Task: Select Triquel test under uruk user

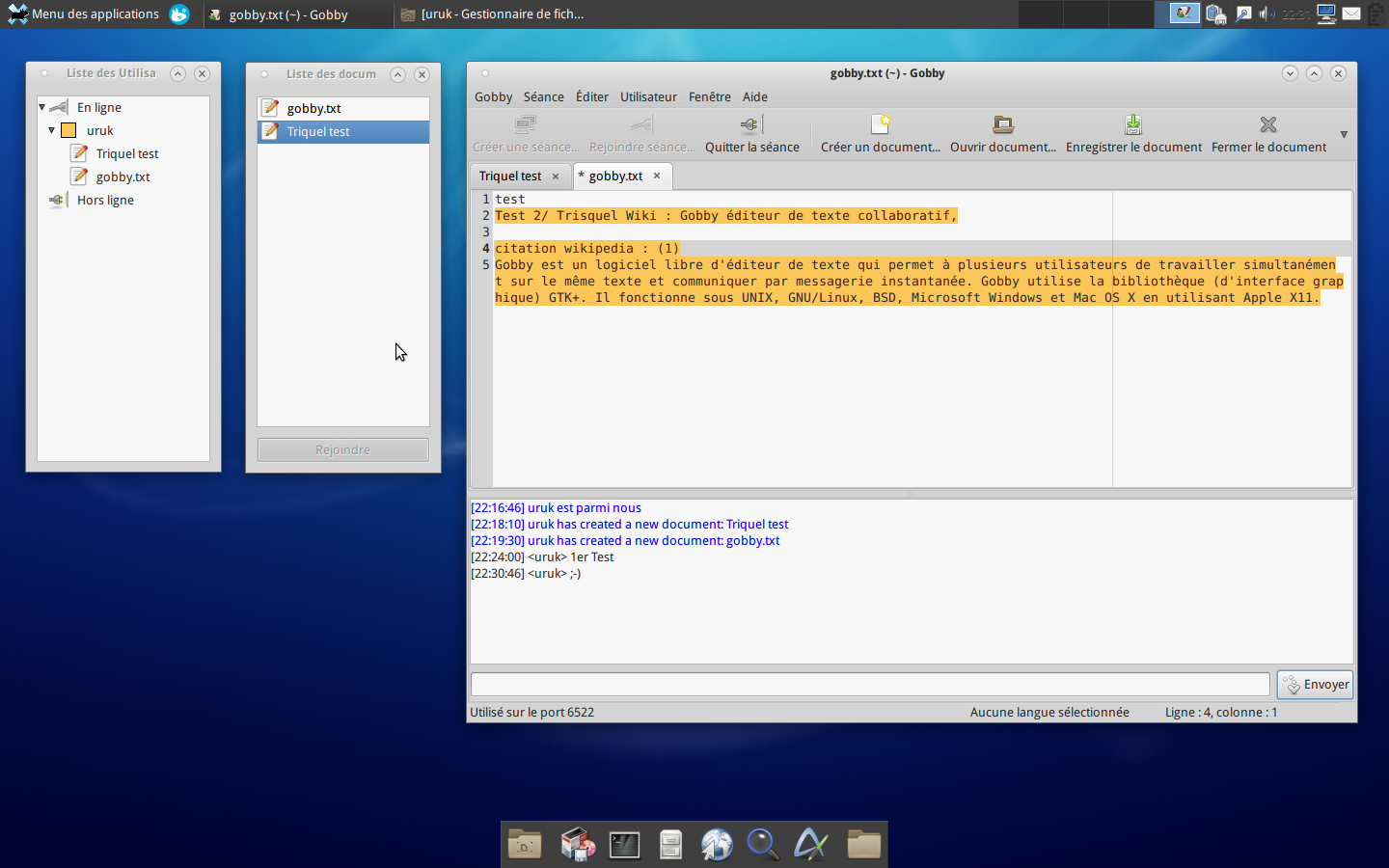Action: [x=127, y=153]
